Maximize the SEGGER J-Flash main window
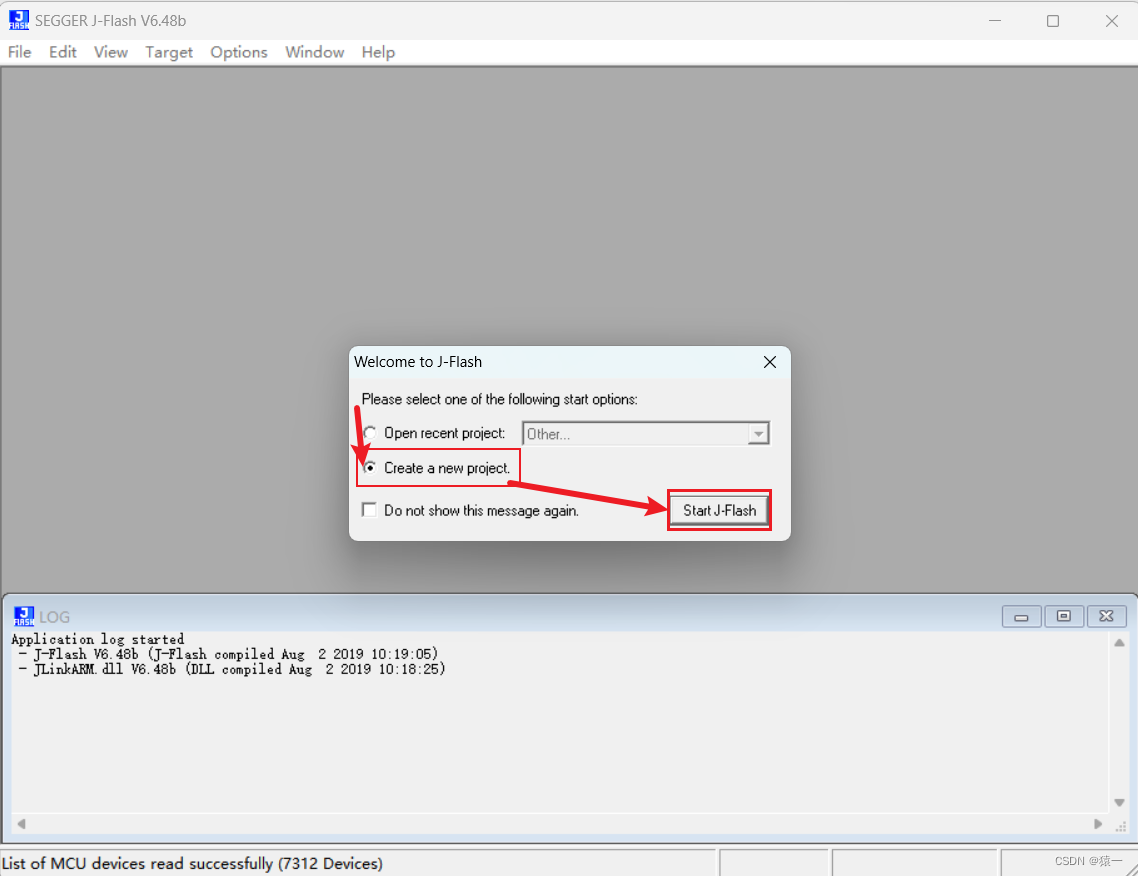Image resolution: width=1138 pixels, height=876 pixels. coord(1053,21)
